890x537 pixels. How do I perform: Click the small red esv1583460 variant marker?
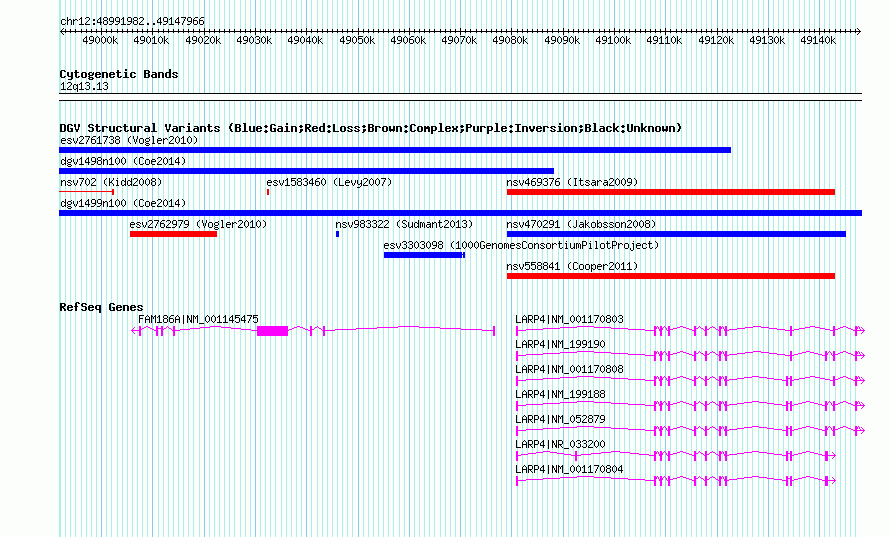pyautogui.click(x=268, y=192)
